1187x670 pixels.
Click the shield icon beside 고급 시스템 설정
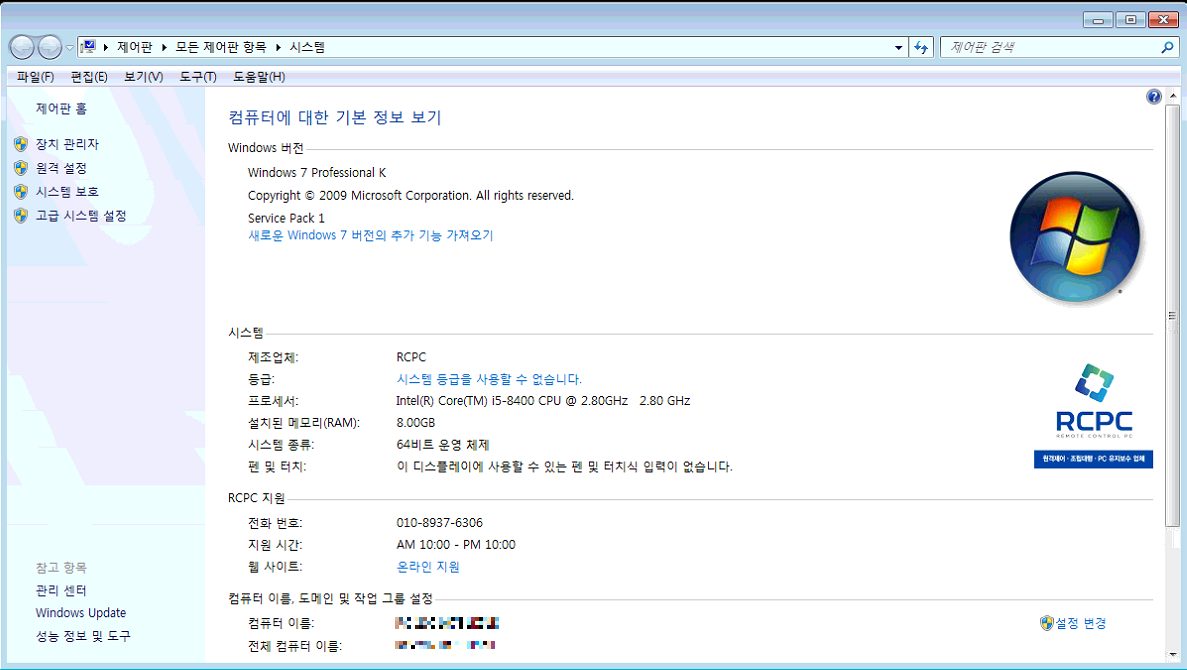click(21, 216)
